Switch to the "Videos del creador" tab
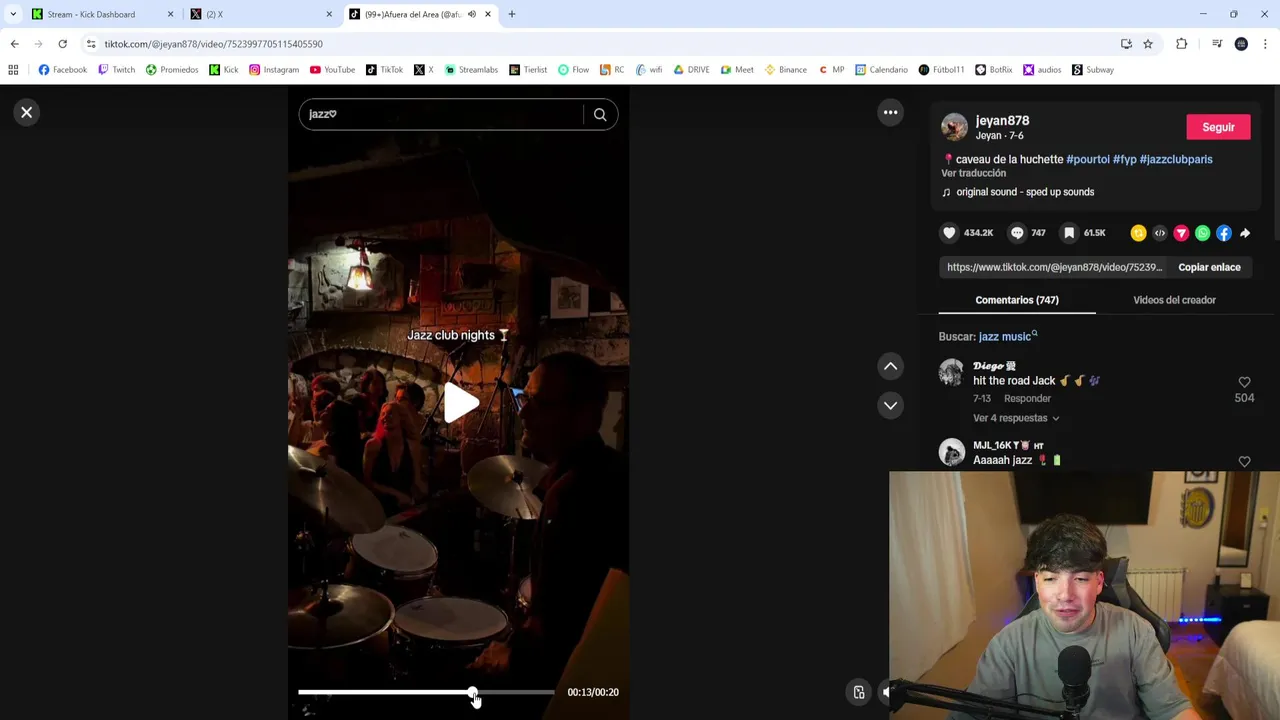 [1174, 300]
